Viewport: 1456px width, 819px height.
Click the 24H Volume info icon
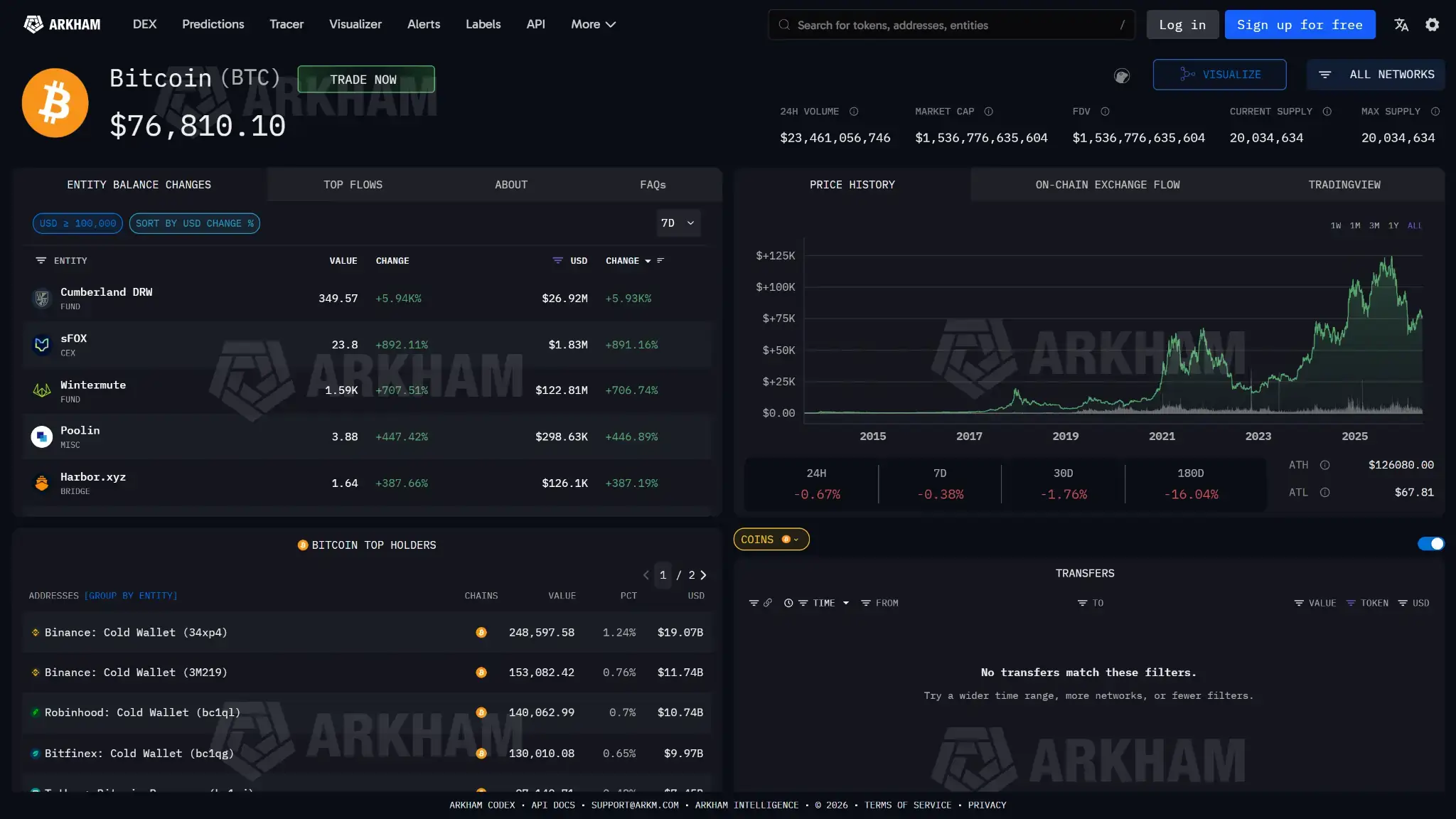pos(854,112)
